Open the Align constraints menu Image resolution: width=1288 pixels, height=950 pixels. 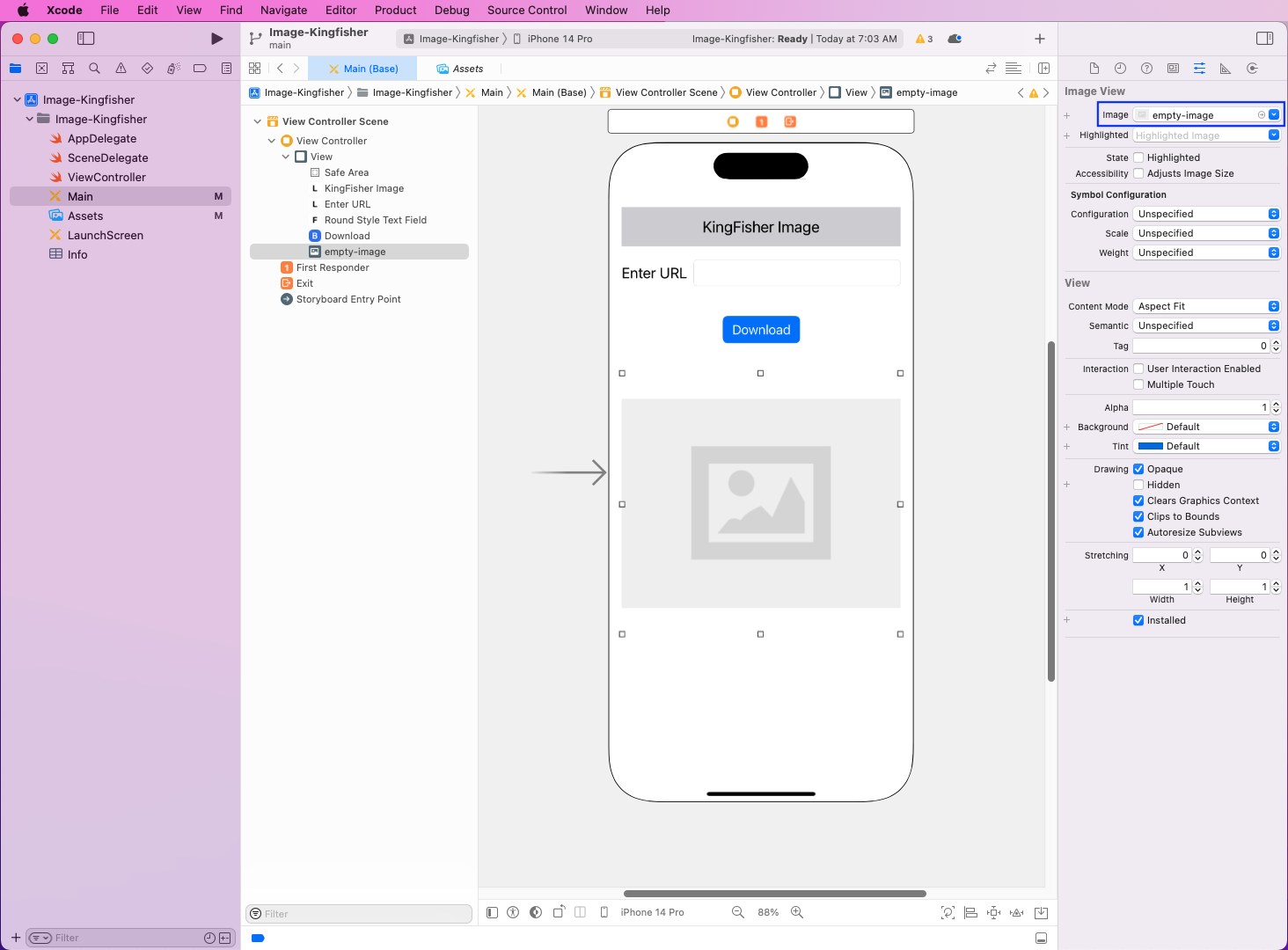(970, 912)
